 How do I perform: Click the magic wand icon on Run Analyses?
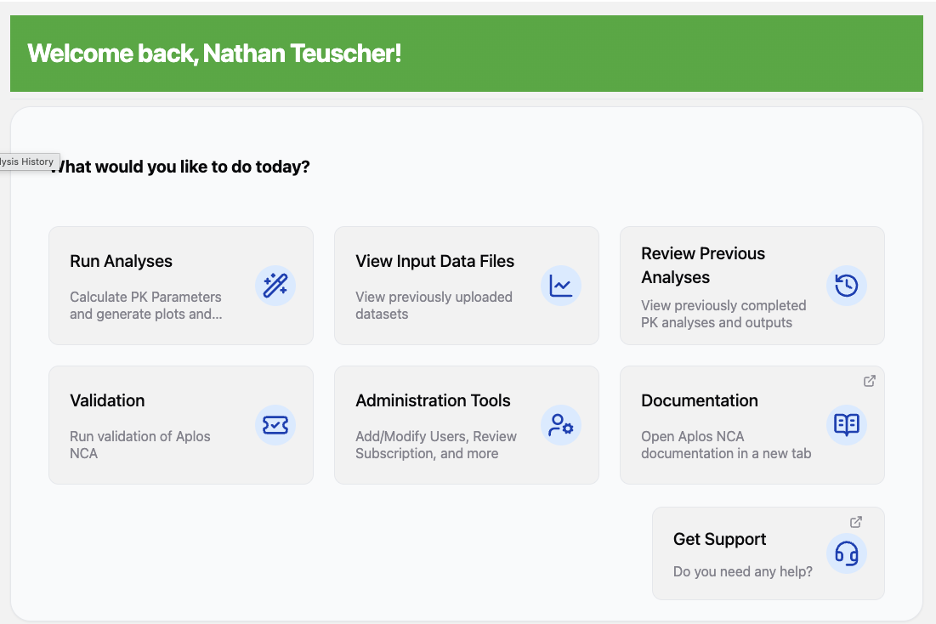click(x=275, y=286)
